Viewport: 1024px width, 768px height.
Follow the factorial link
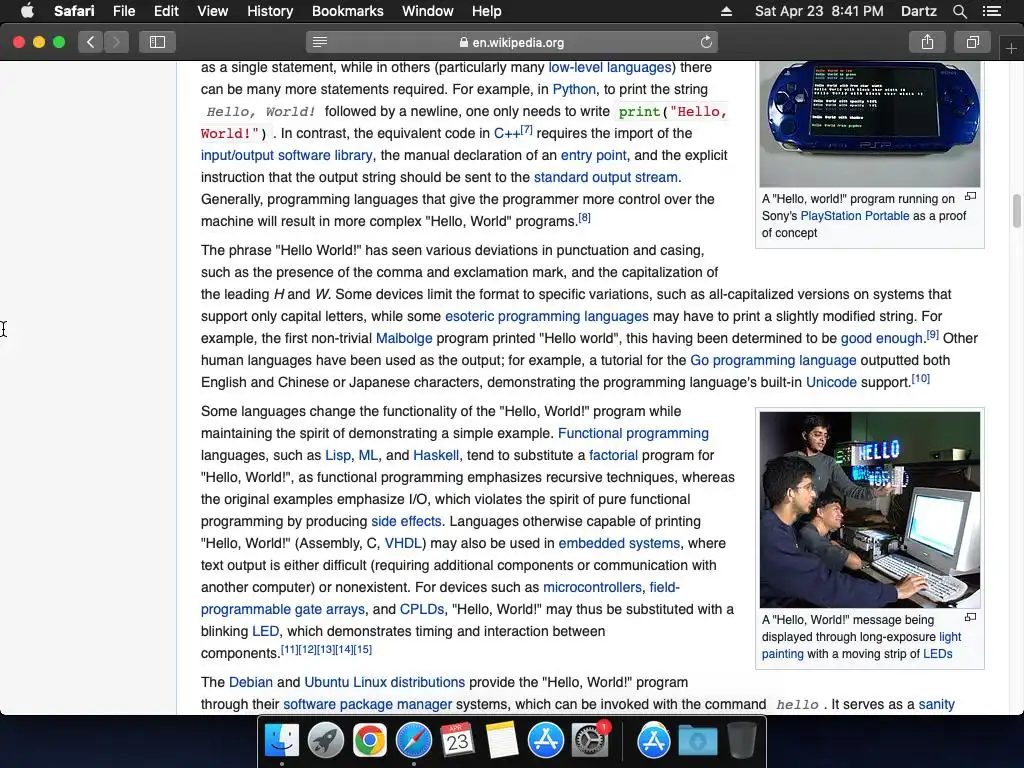pyautogui.click(x=613, y=455)
